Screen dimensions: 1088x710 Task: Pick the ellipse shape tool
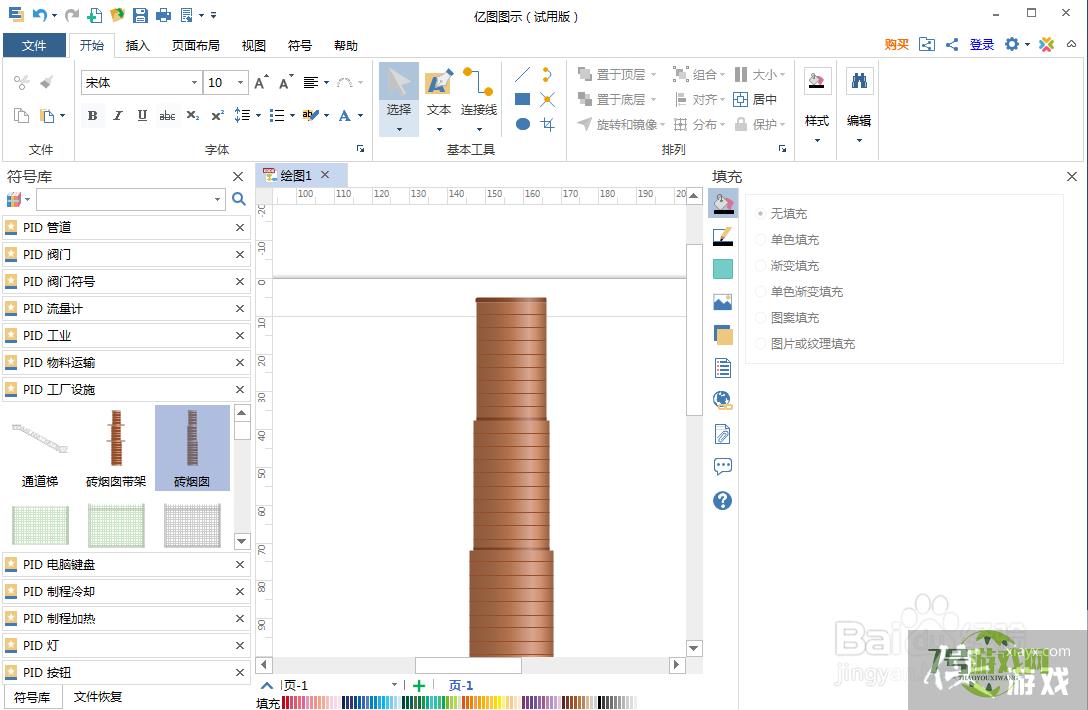(x=522, y=124)
